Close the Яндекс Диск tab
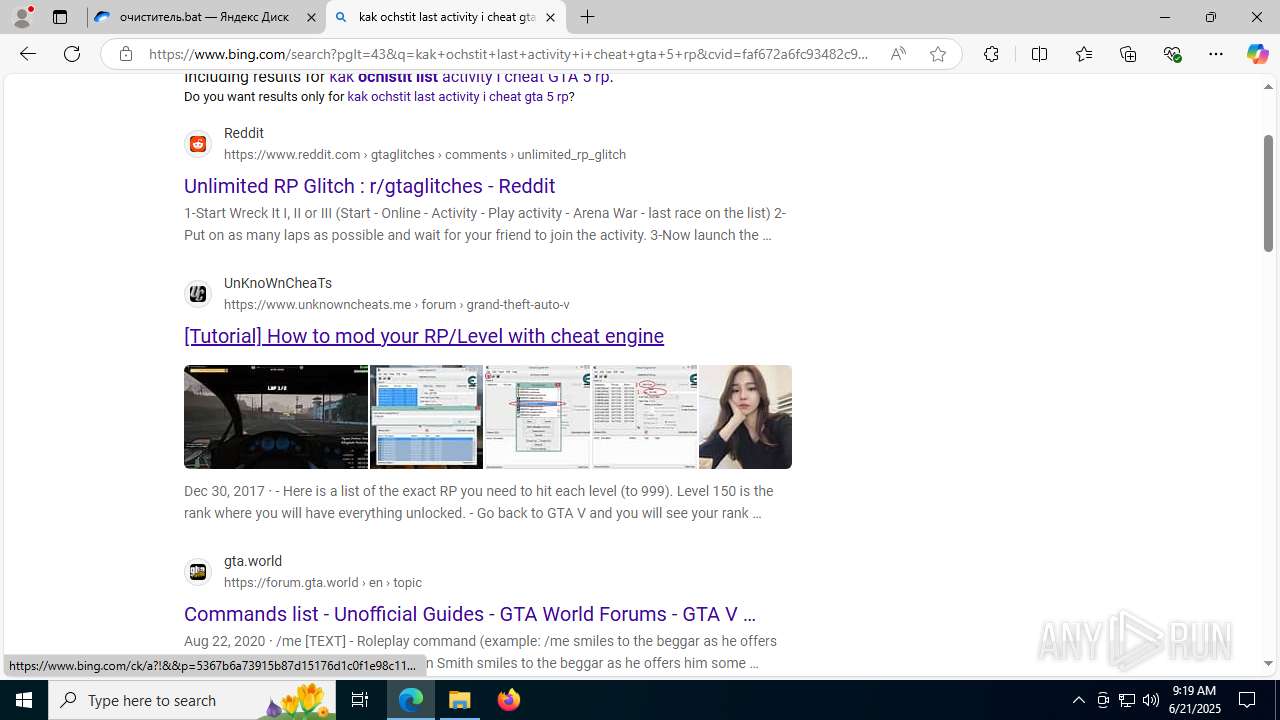The height and width of the screenshot is (720, 1280). [x=311, y=17]
